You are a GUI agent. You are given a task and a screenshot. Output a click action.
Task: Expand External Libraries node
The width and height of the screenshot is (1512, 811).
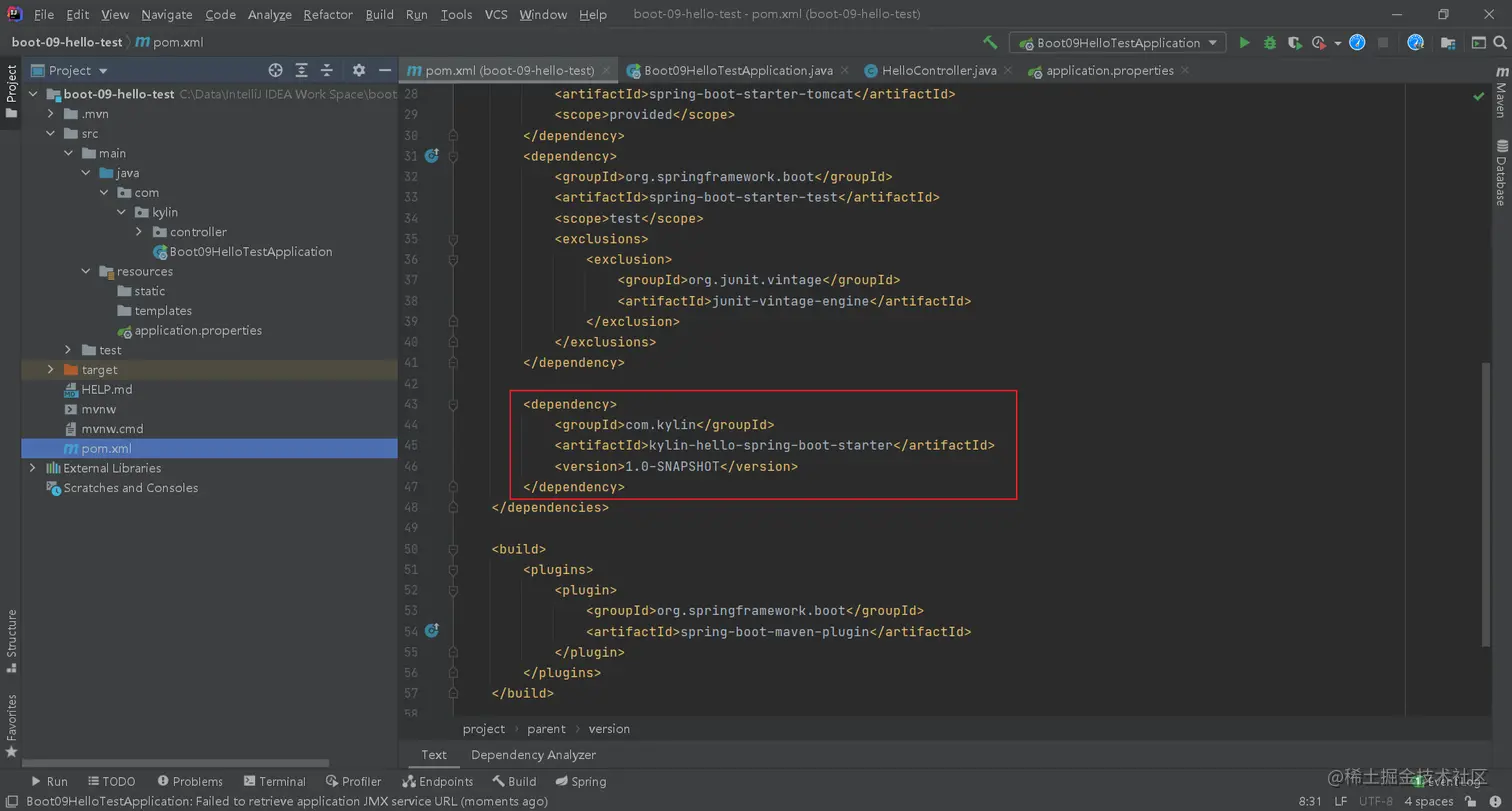pos(33,468)
